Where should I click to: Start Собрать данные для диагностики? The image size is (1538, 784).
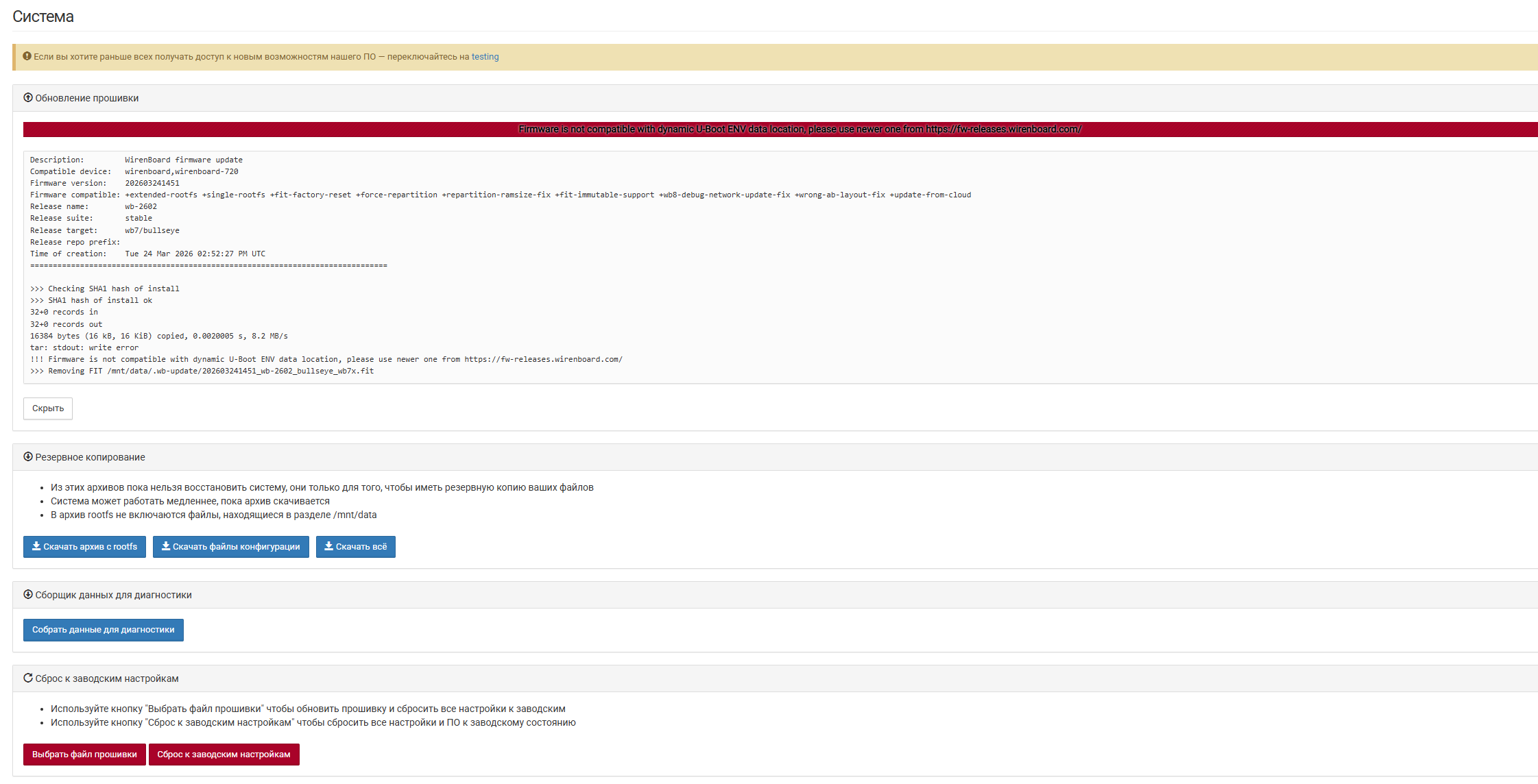pos(104,630)
